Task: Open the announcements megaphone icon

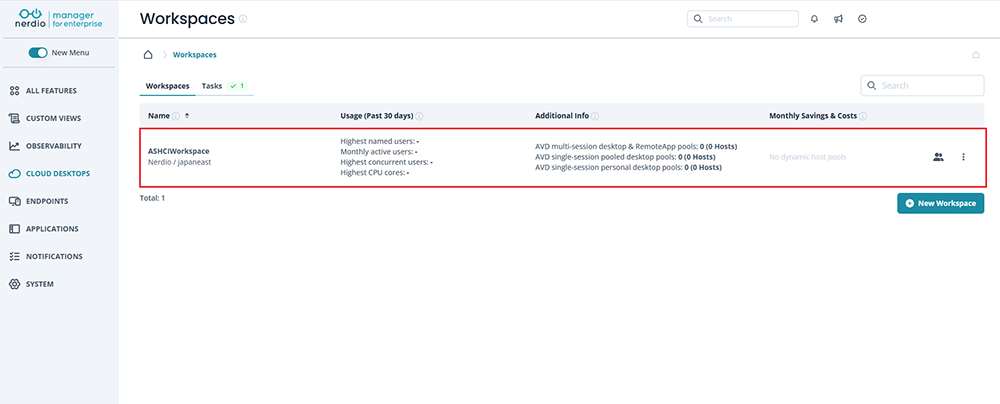Action: click(838, 19)
